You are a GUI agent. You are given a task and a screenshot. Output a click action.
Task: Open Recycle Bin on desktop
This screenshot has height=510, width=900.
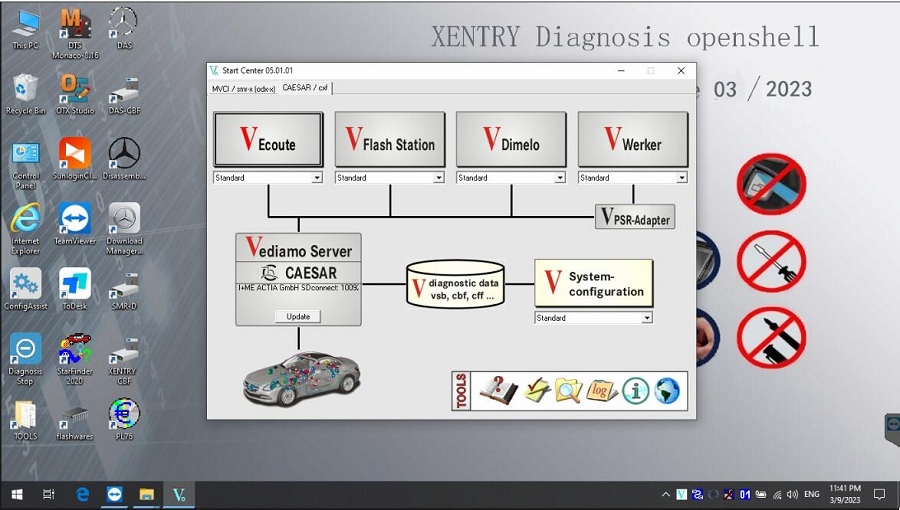point(25,95)
